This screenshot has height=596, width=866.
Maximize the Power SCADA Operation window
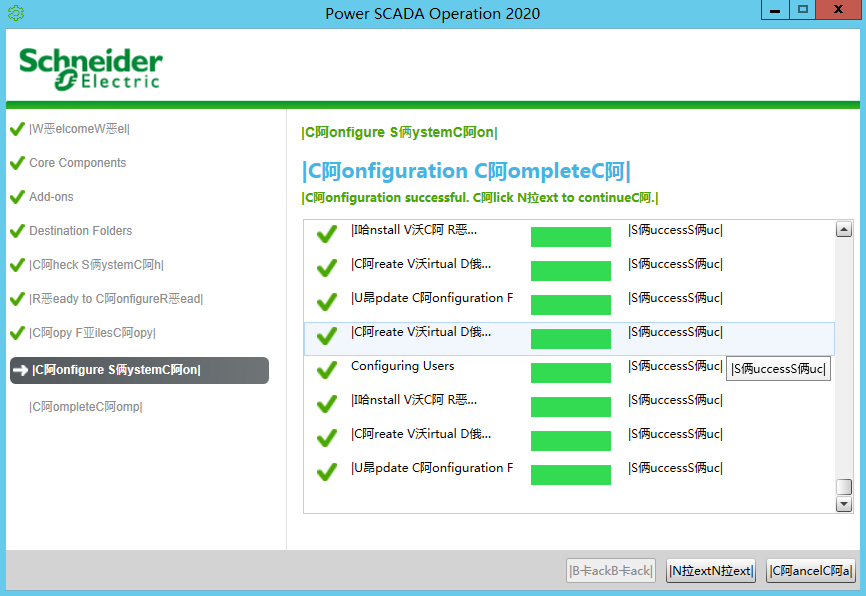point(802,10)
